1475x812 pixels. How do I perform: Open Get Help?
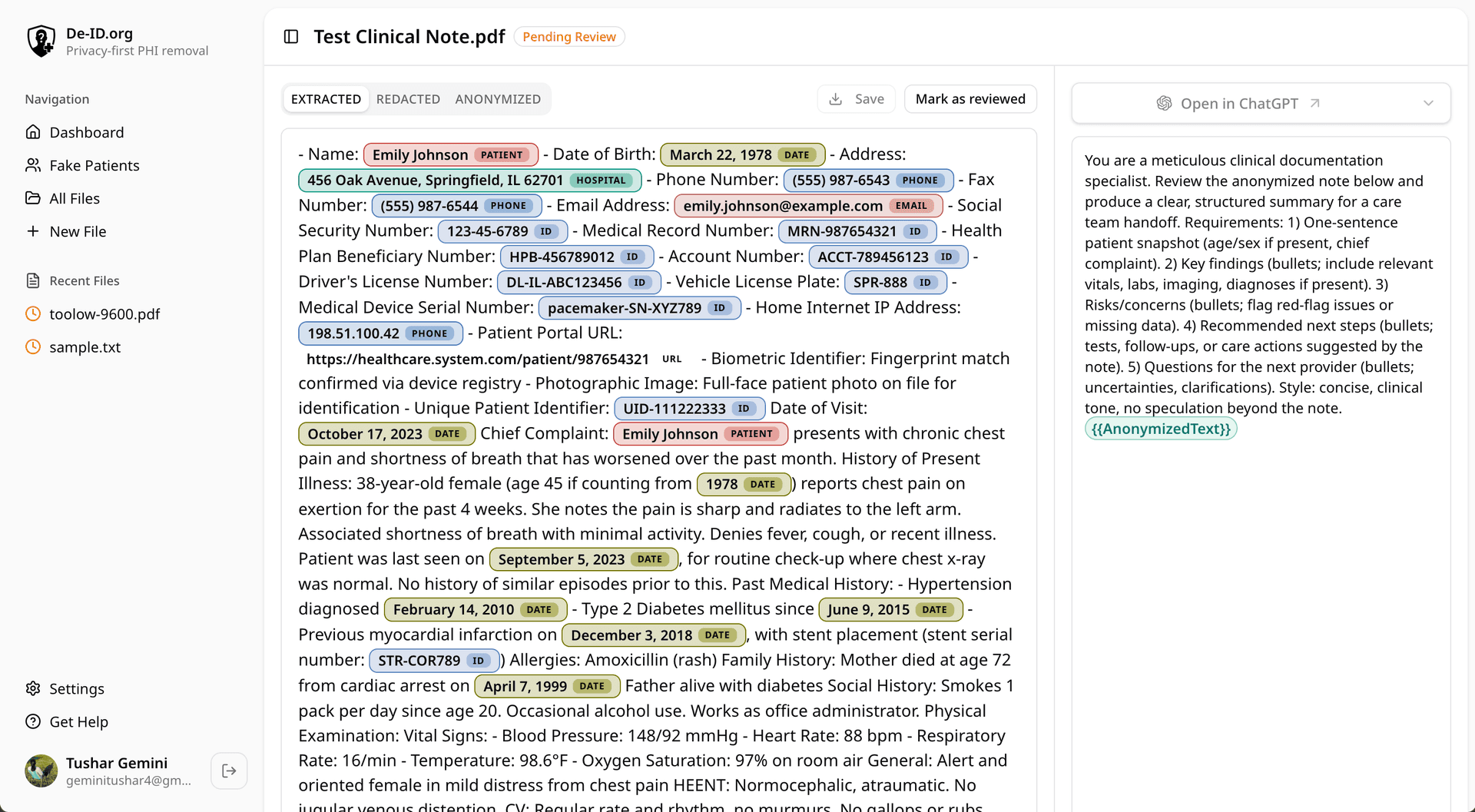(78, 721)
